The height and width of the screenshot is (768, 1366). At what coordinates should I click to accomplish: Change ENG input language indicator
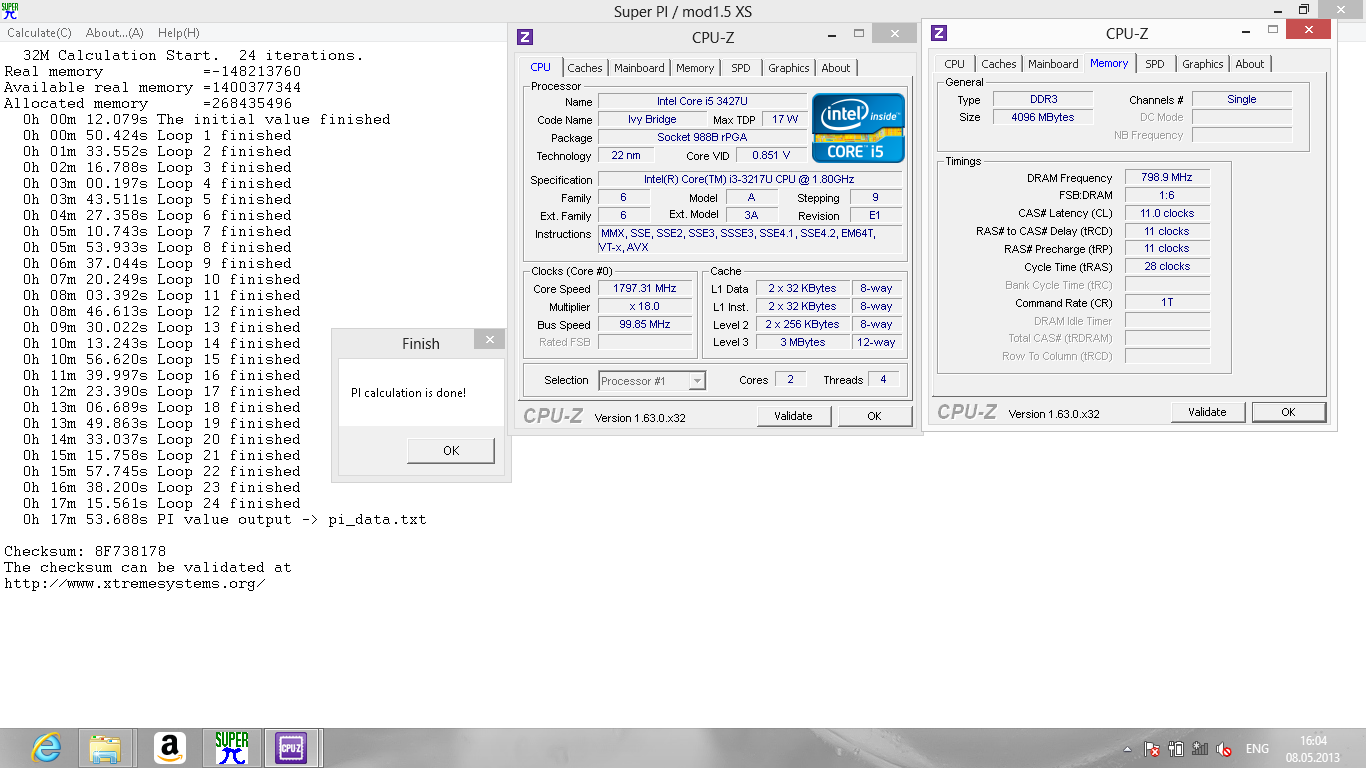coord(1257,749)
